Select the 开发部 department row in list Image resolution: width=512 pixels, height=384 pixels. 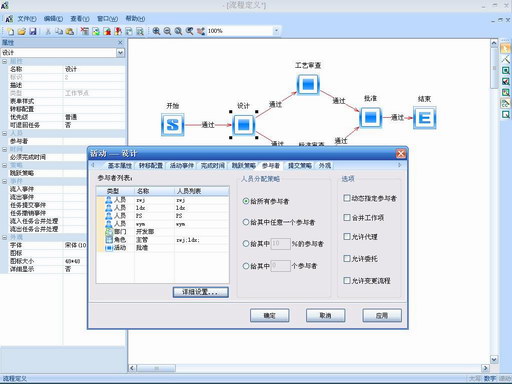[163, 231]
